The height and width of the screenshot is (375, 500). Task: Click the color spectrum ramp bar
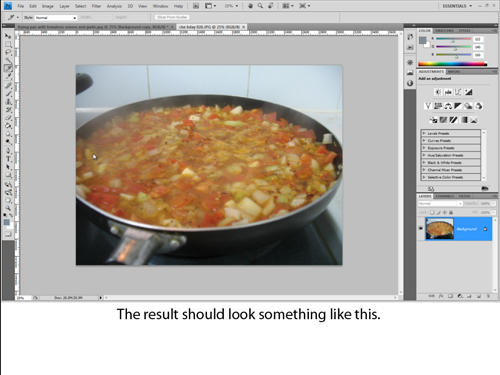tap(452, 64)
